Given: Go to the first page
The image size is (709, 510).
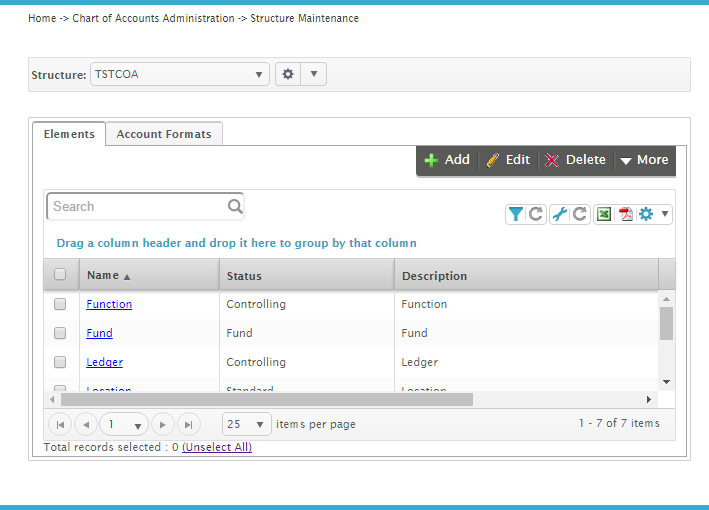Looking at the screenshot, I should tap(60, 425).
